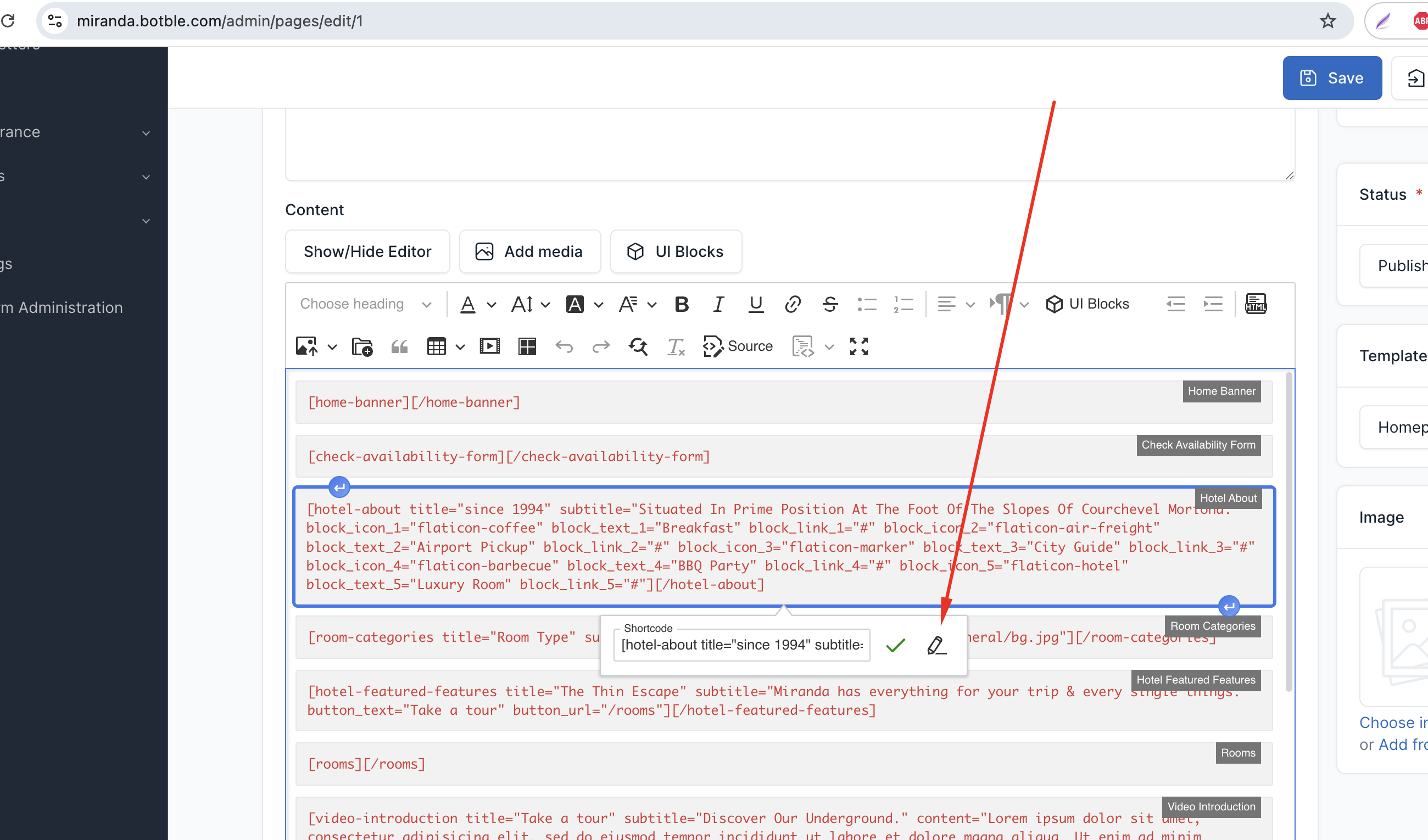The width and height of the screenshot is (1428, 840).
Task: Toggle italic formatting
Action: point(718,304)
